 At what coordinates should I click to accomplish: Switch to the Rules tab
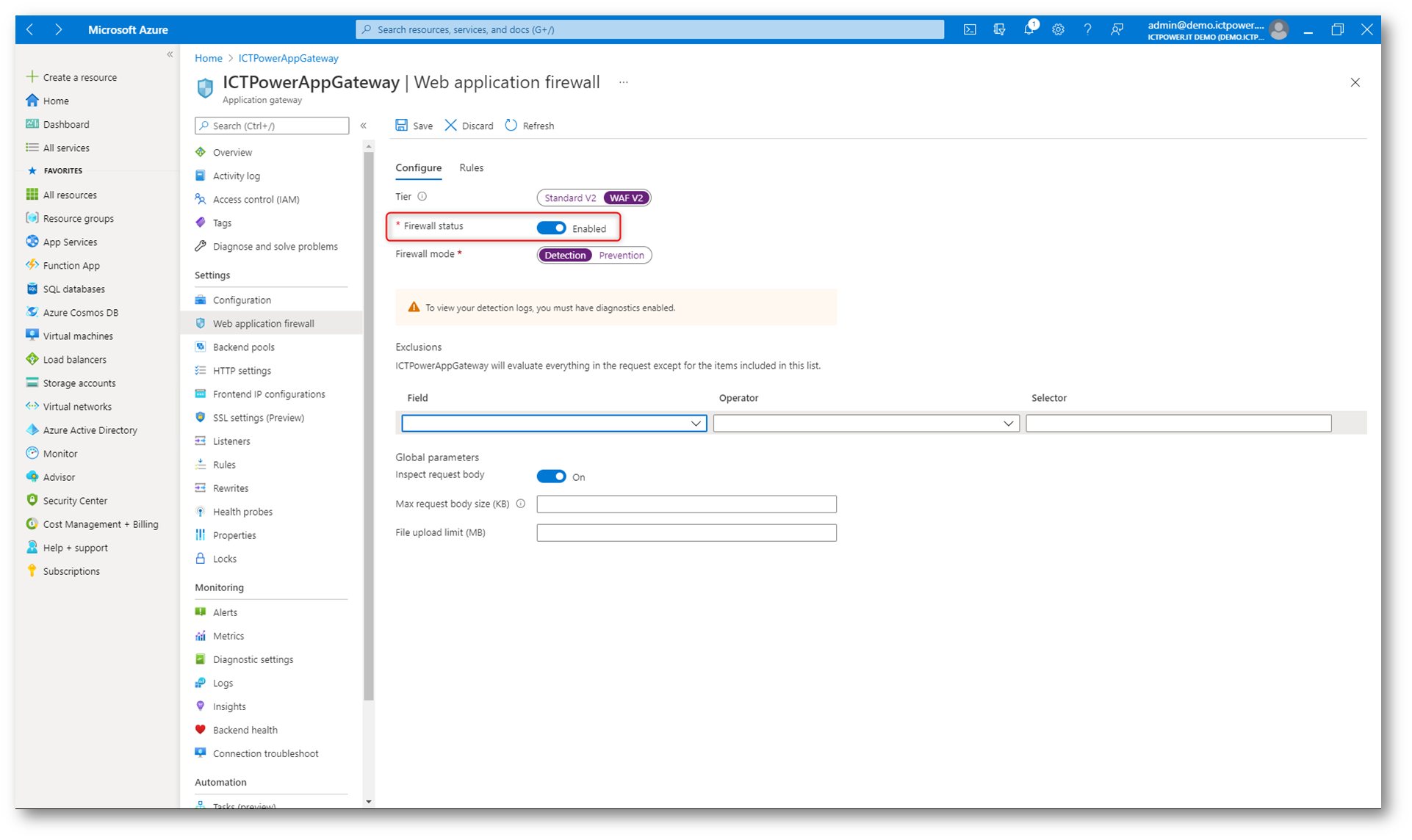(x=472, y=168)
